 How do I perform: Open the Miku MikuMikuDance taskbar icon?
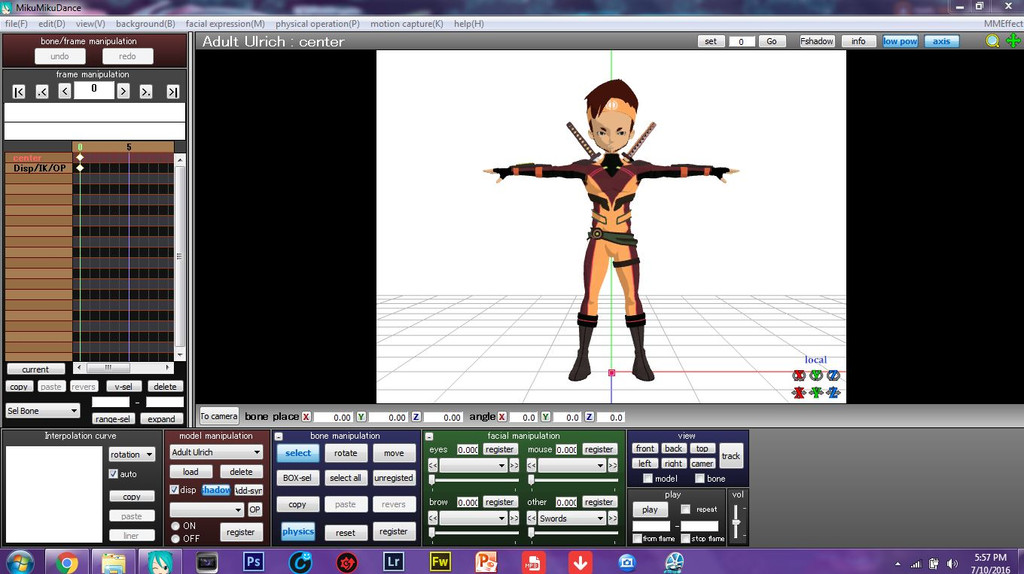click(x=160, y=562)
